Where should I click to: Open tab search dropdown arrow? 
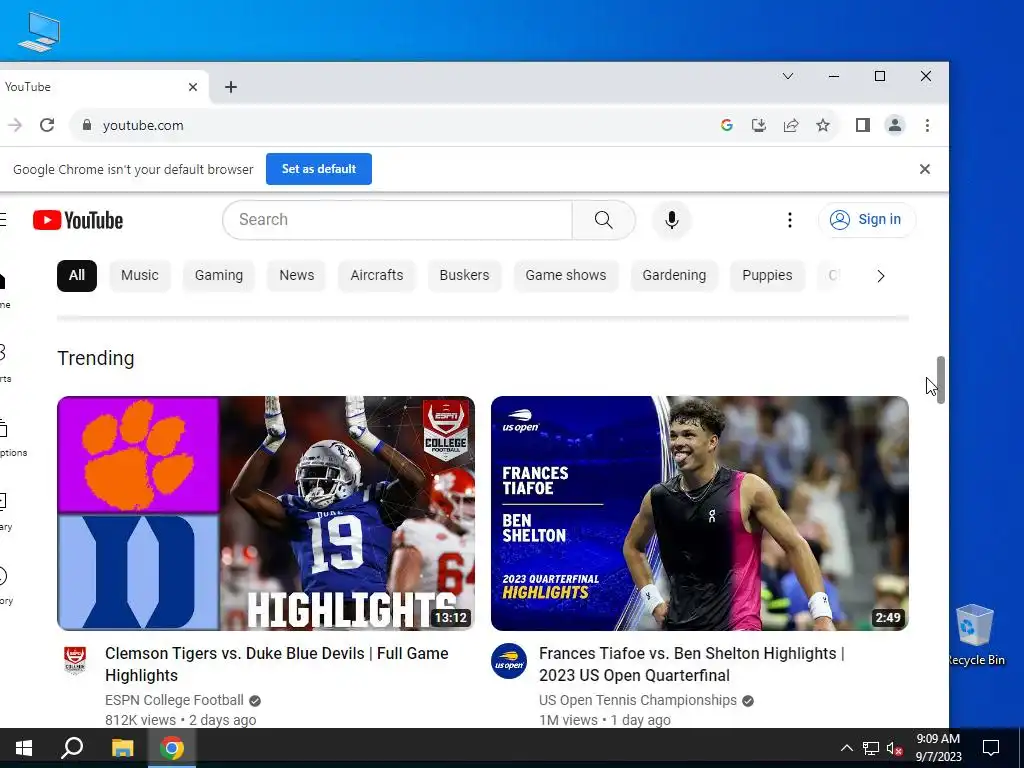tap(788, 76)
